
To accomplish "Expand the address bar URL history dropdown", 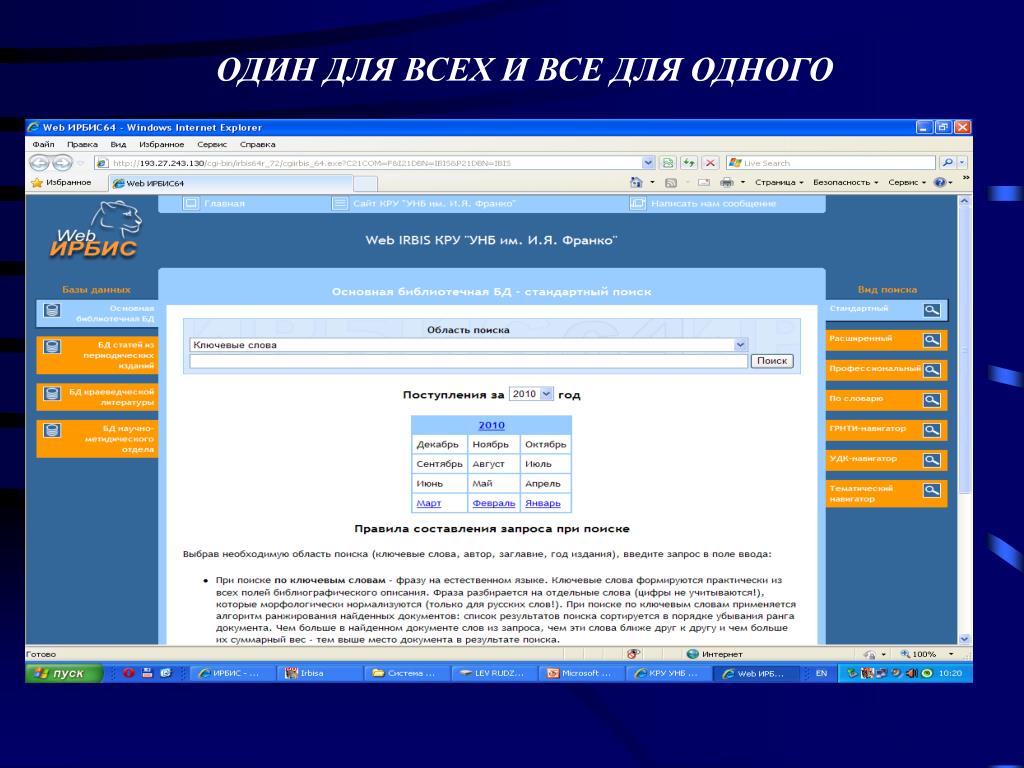I will click(x=648, y=163).
